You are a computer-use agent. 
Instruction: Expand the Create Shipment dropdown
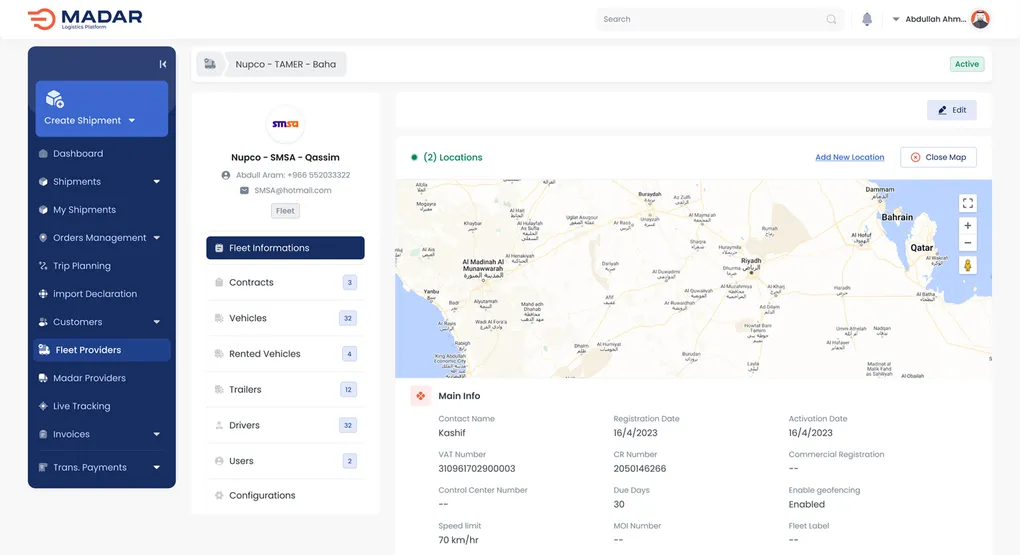tap(132, 120)
